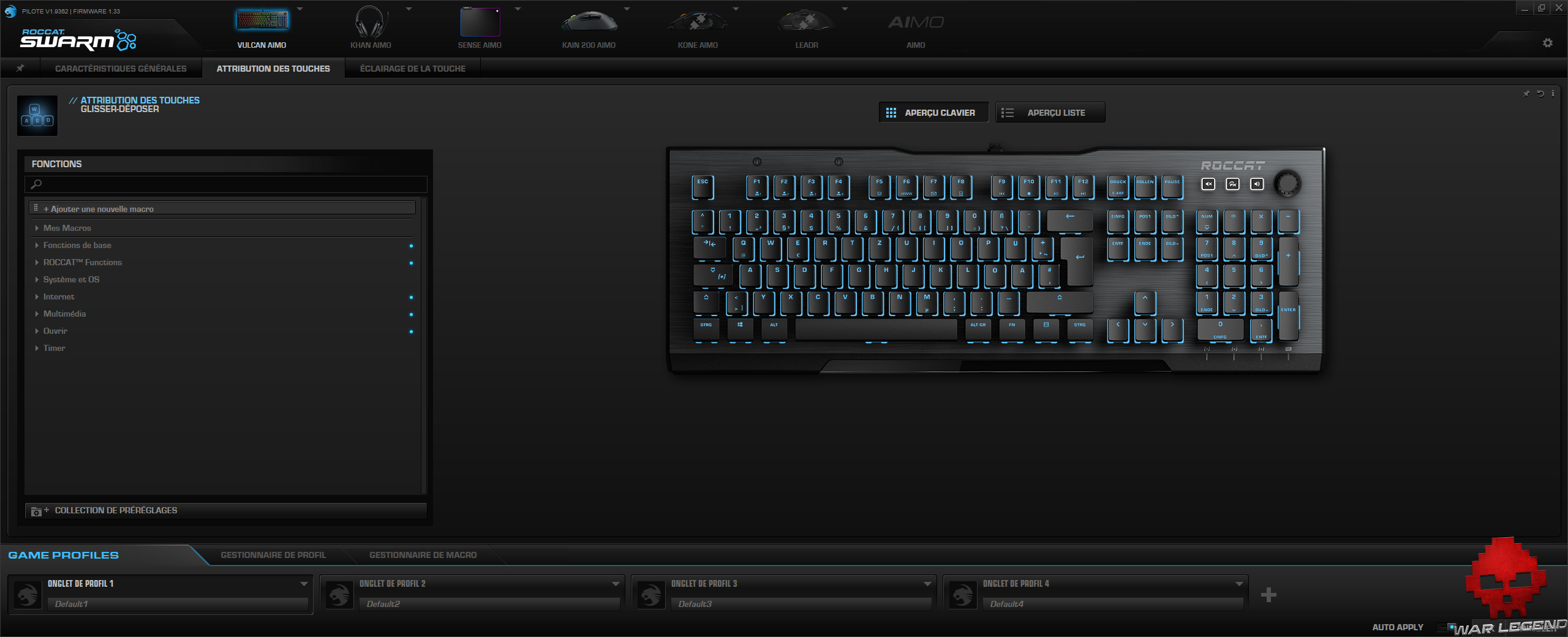Open dropdown arrow of Onglet de Profil 4
The height and width of the screenshot is (637, 1568).
pos(1239,584)
